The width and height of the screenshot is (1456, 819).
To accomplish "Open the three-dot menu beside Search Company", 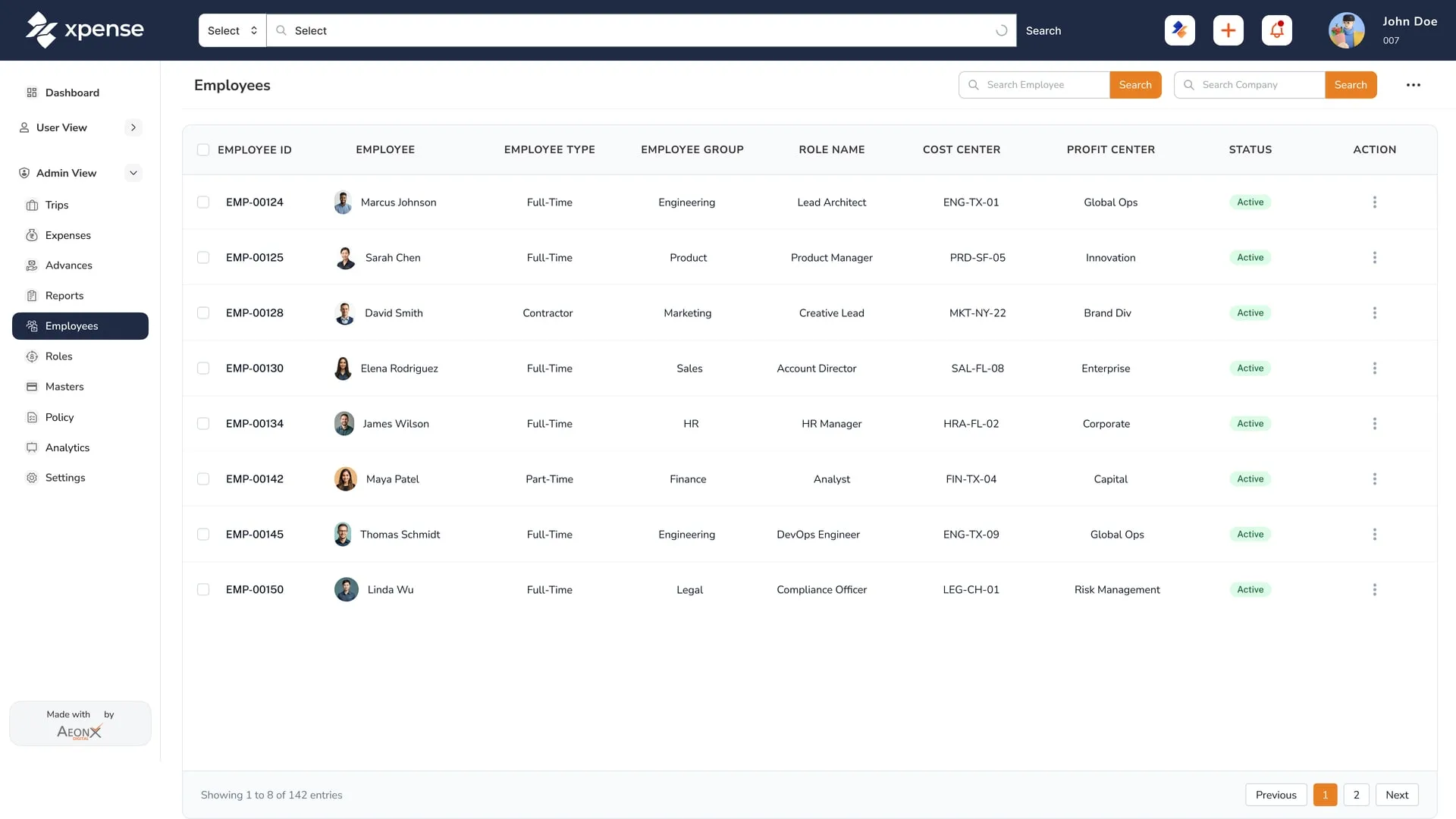I will (x=1414, y=85).
